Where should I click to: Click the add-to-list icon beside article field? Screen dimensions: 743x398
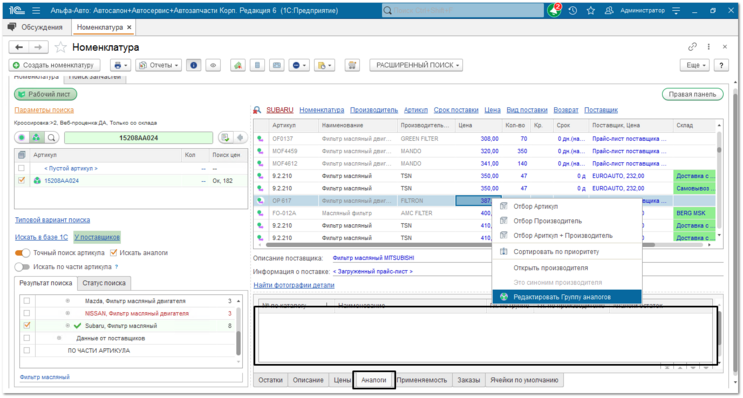pos(226,138)
